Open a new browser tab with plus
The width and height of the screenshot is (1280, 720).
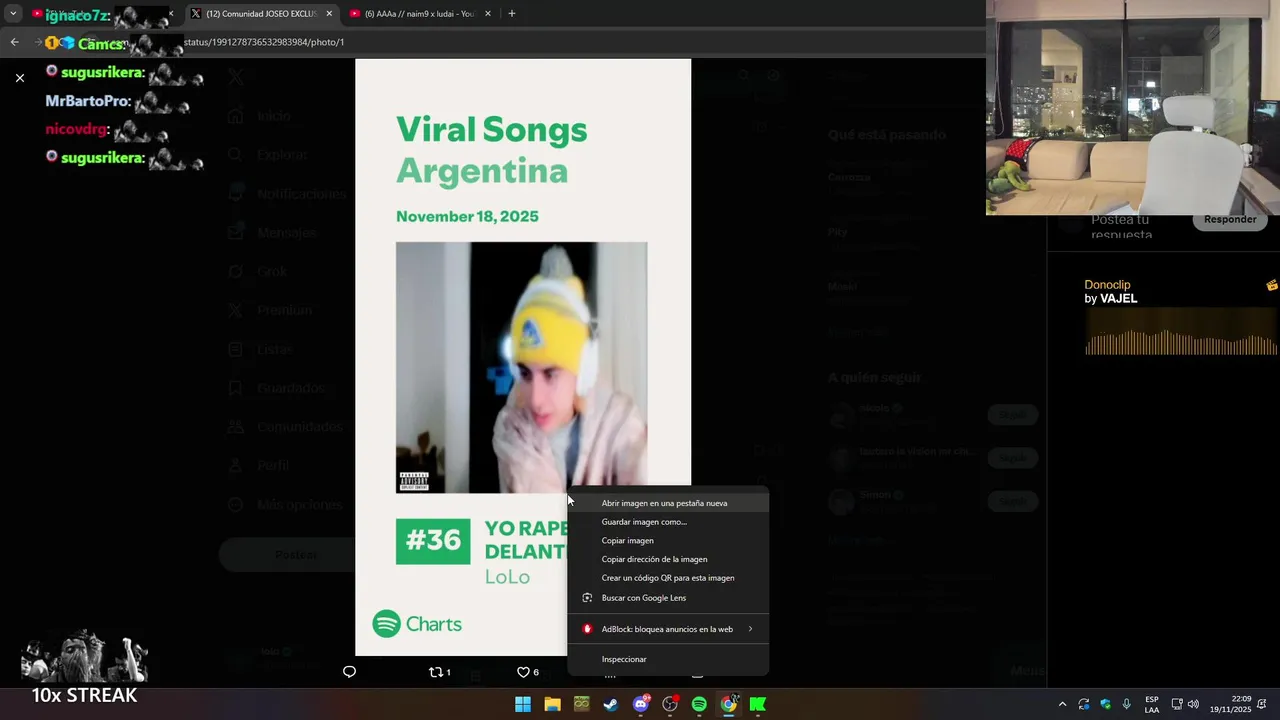pyautogui.click(x=512, y=14)
